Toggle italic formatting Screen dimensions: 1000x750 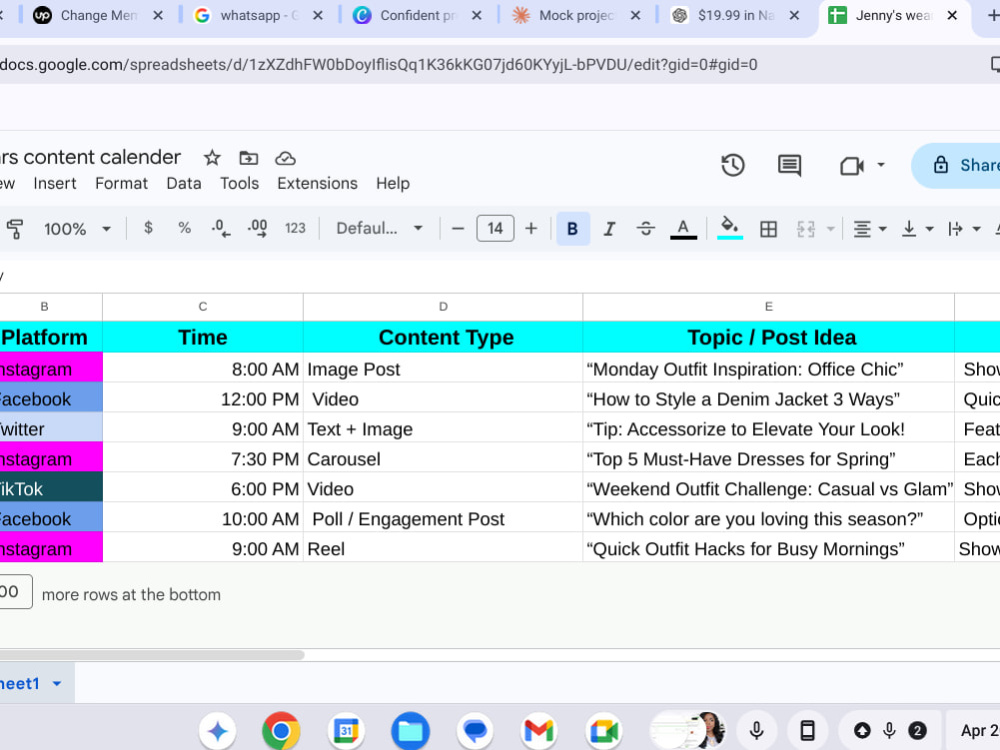point(609,228)
